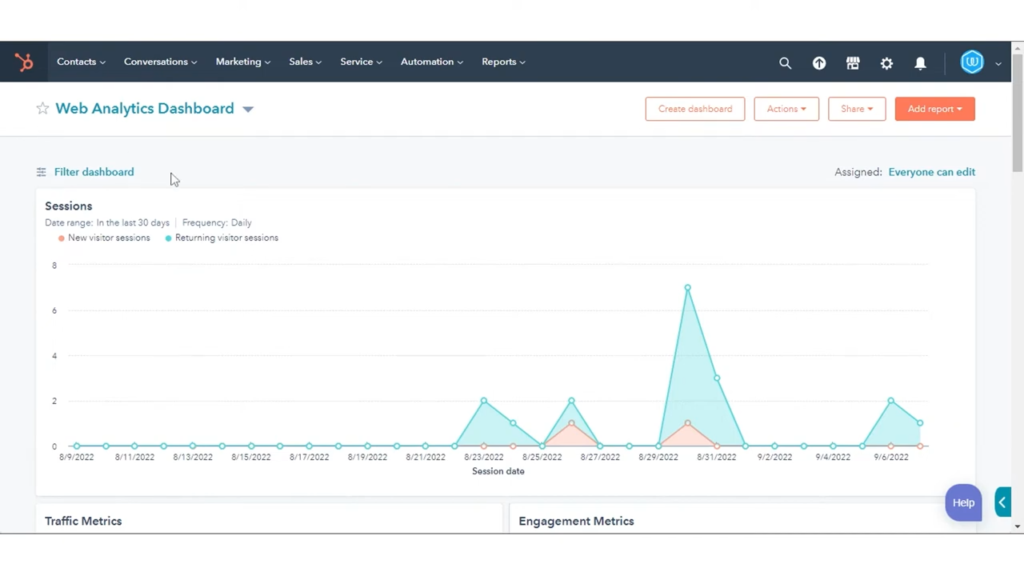Collapse the right side panel chevron
This screenshot has height=576, width=1024.
tap(1003, 502)
